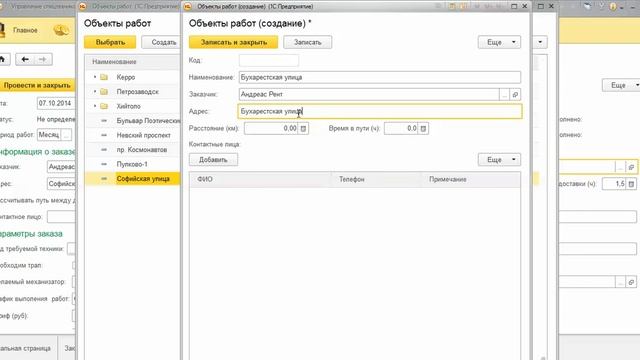The image size is (640, 360).
Task: Click the 'Адрес' input field
Action: coord(380,111)
